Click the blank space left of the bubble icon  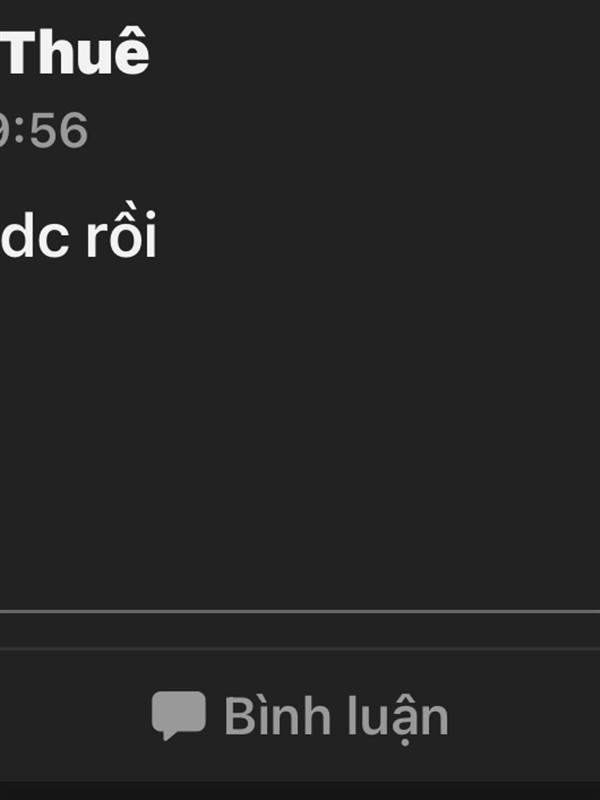pos(74,716)
